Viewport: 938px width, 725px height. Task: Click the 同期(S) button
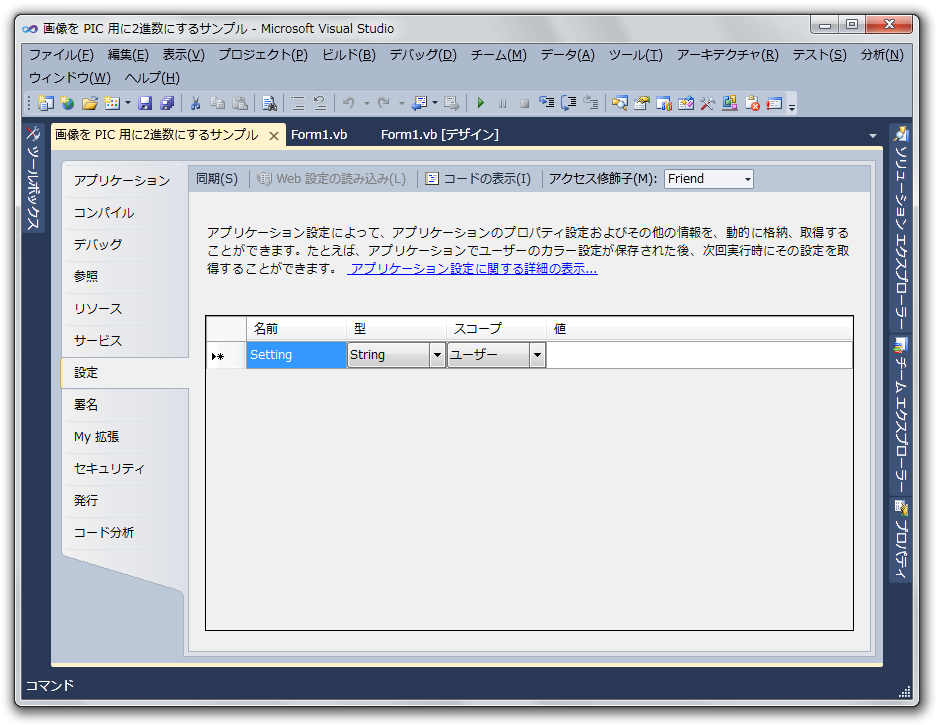tap(217, 179)
